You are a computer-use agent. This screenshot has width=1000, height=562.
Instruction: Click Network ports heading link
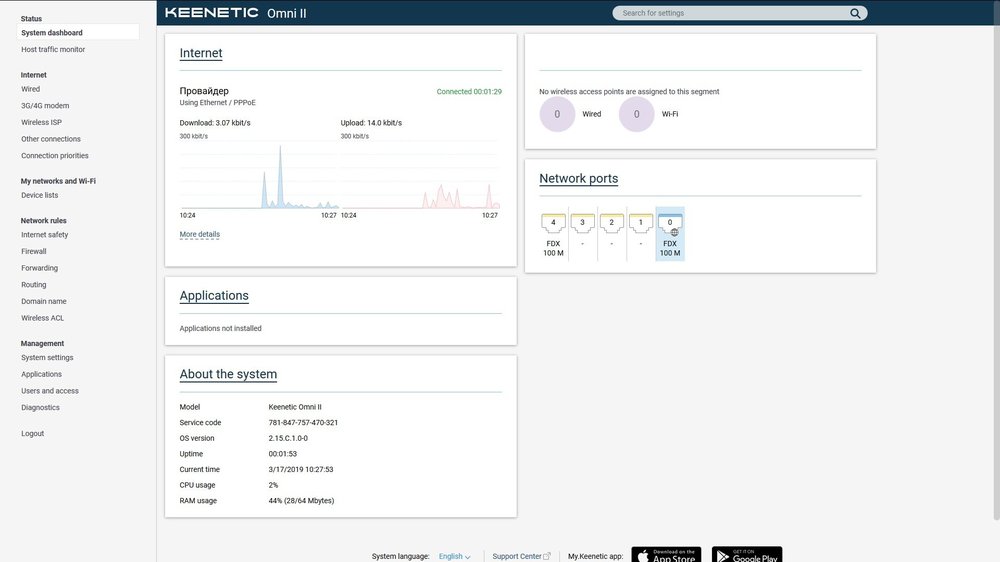578,179
